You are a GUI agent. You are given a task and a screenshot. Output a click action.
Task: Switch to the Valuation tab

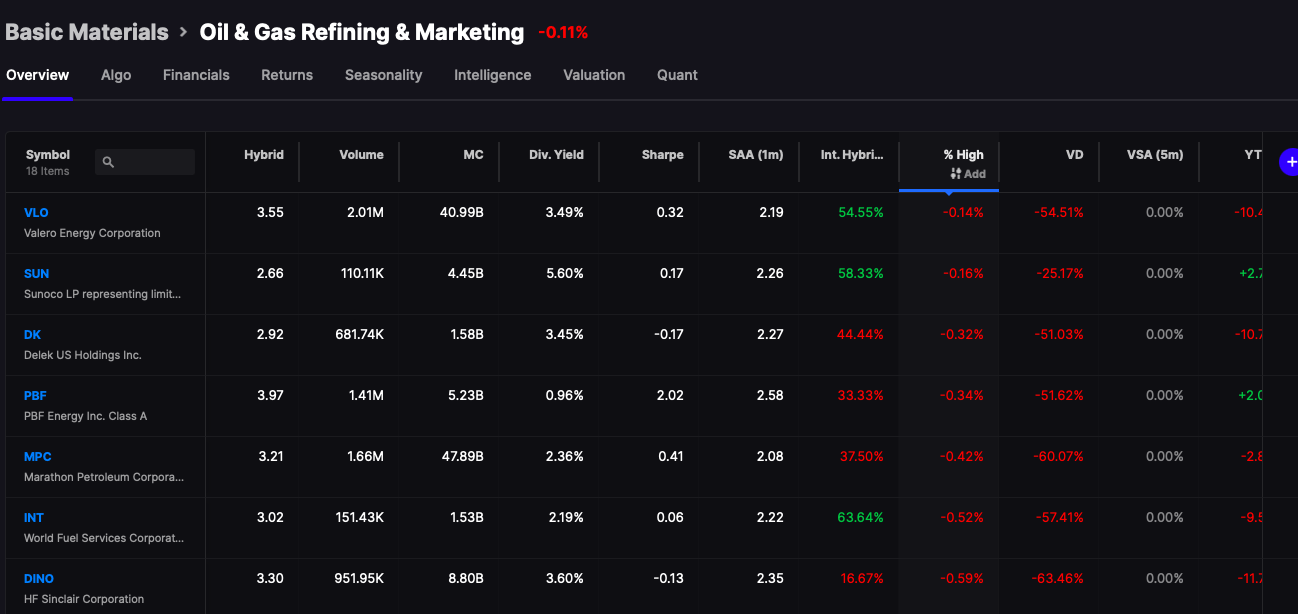coord(594,75)
